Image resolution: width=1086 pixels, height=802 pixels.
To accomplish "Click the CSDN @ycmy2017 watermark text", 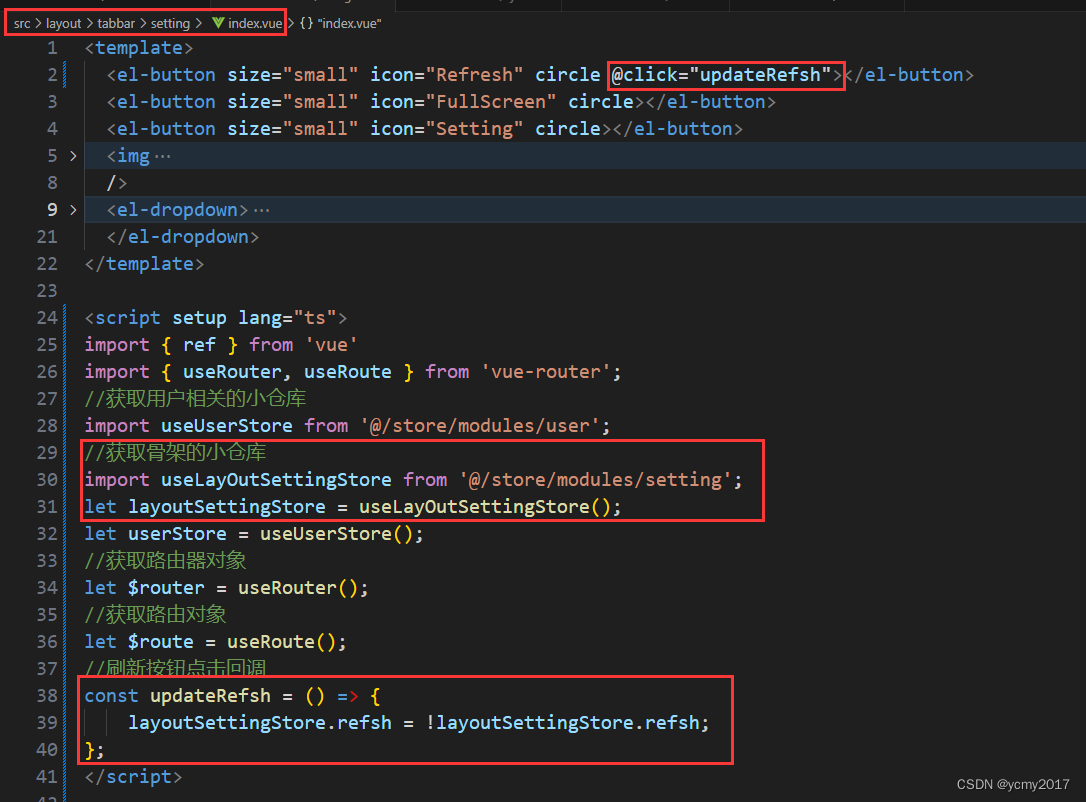I will 1013,784.
